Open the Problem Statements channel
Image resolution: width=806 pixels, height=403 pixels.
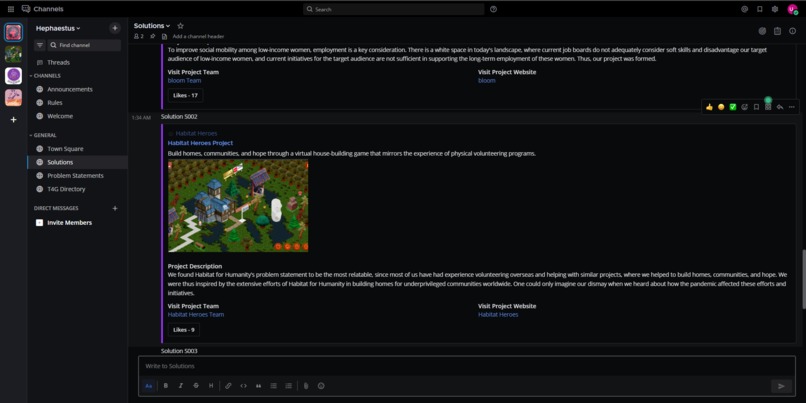(77, 175)
